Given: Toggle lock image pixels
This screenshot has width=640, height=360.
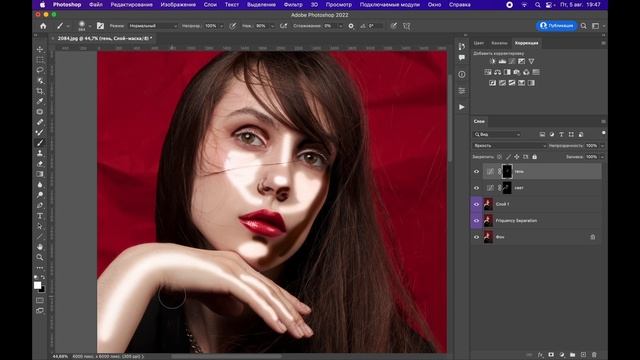Looking at the screenshot, I should click(x=508, y=157).
